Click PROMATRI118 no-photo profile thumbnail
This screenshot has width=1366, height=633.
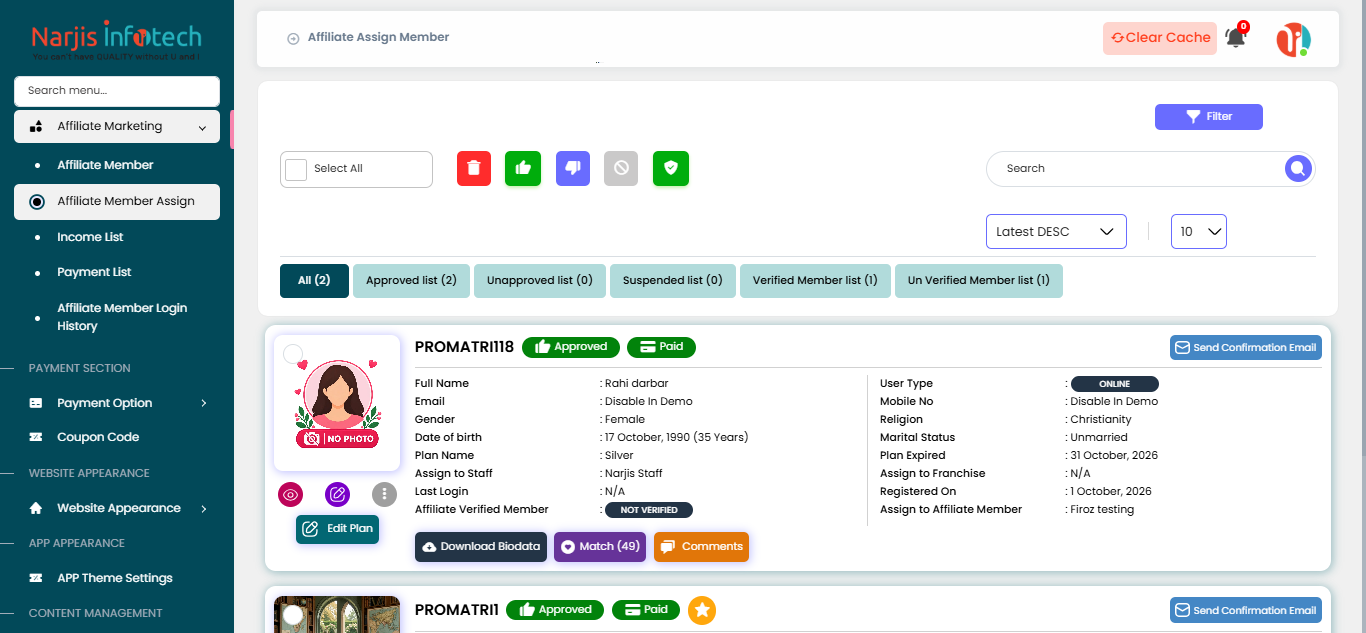[x=337, y=403]
